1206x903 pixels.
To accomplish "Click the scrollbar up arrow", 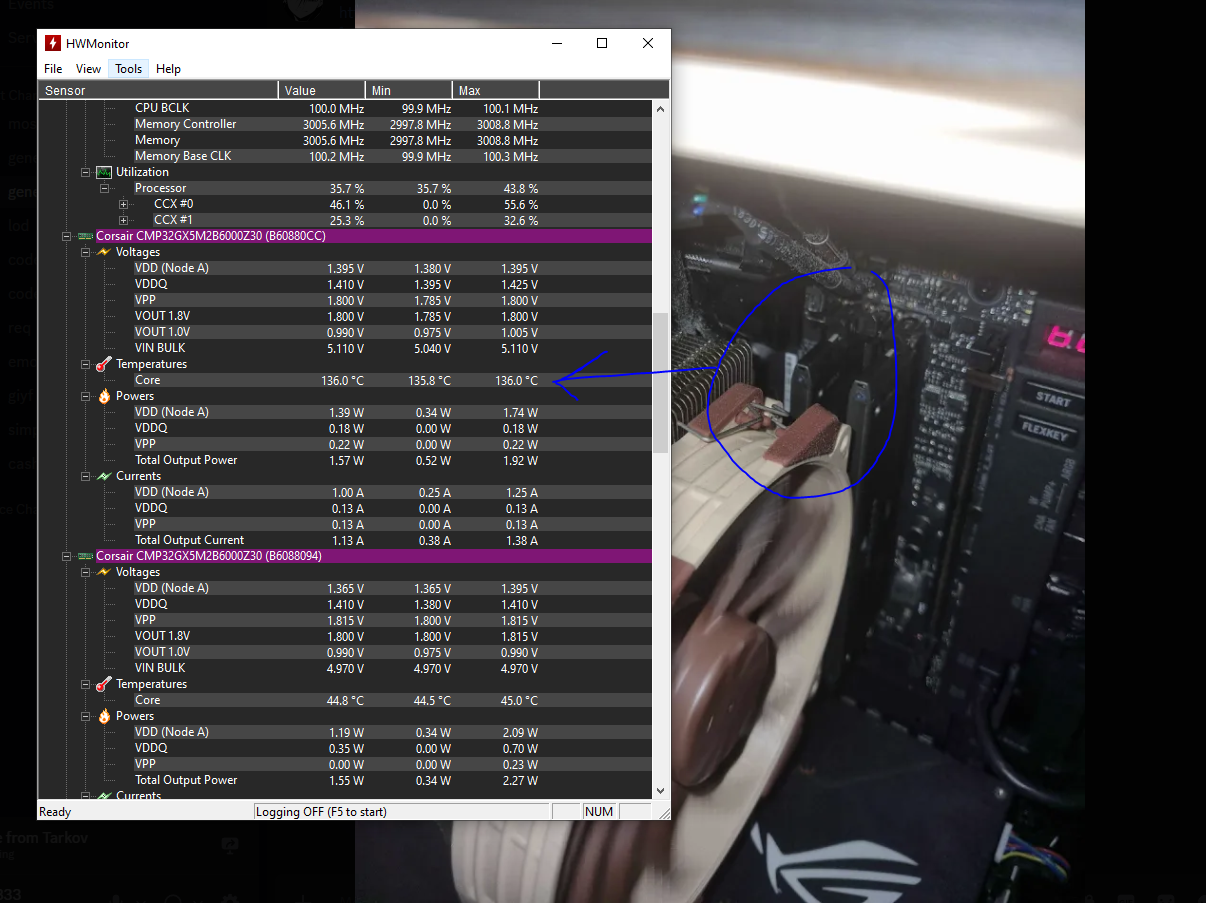I will (x=660, y=107).
